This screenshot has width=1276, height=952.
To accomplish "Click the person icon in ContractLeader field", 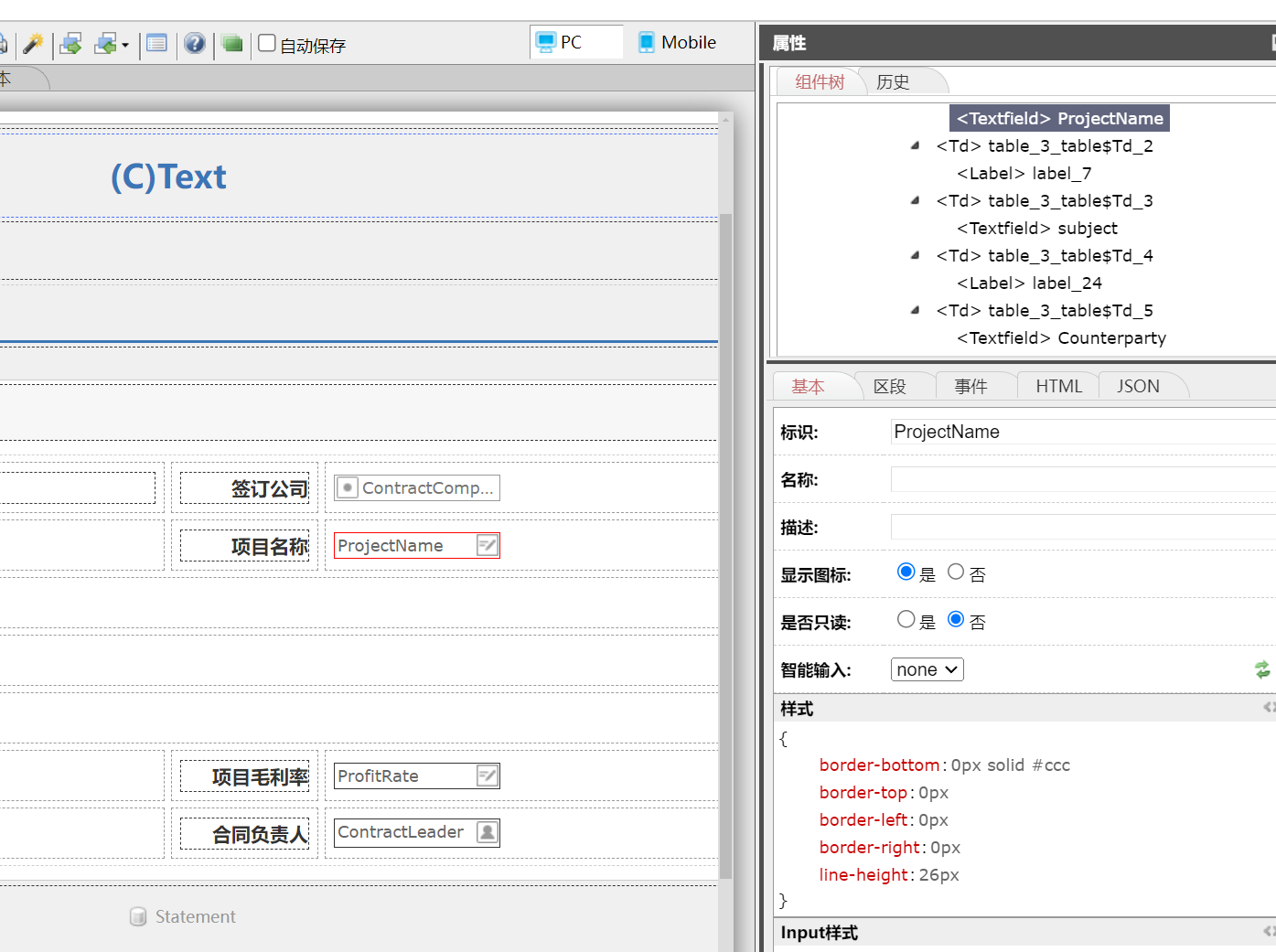I will point(488,832).
